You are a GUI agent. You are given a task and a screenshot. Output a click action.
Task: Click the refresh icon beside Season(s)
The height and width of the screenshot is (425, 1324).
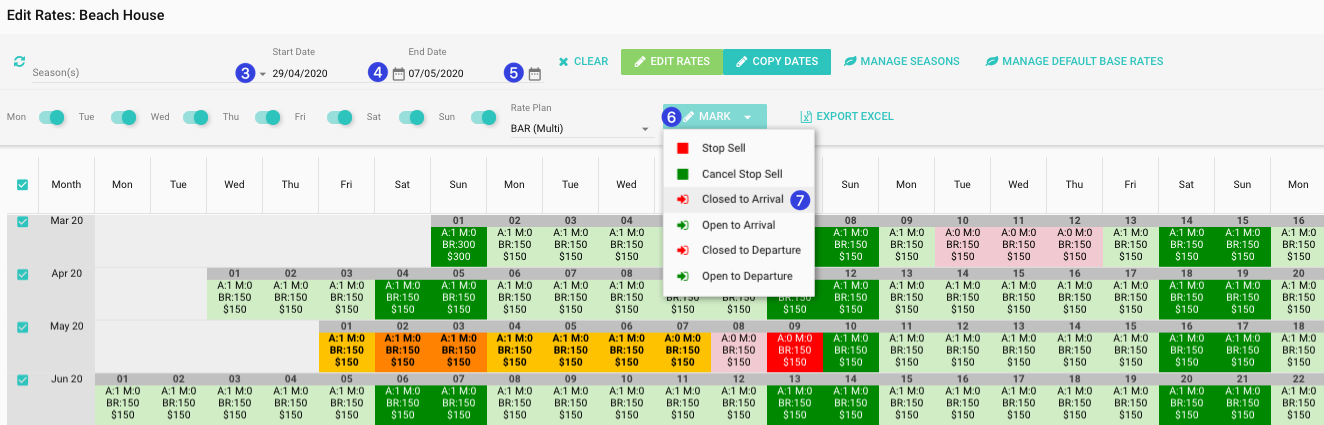19,62
